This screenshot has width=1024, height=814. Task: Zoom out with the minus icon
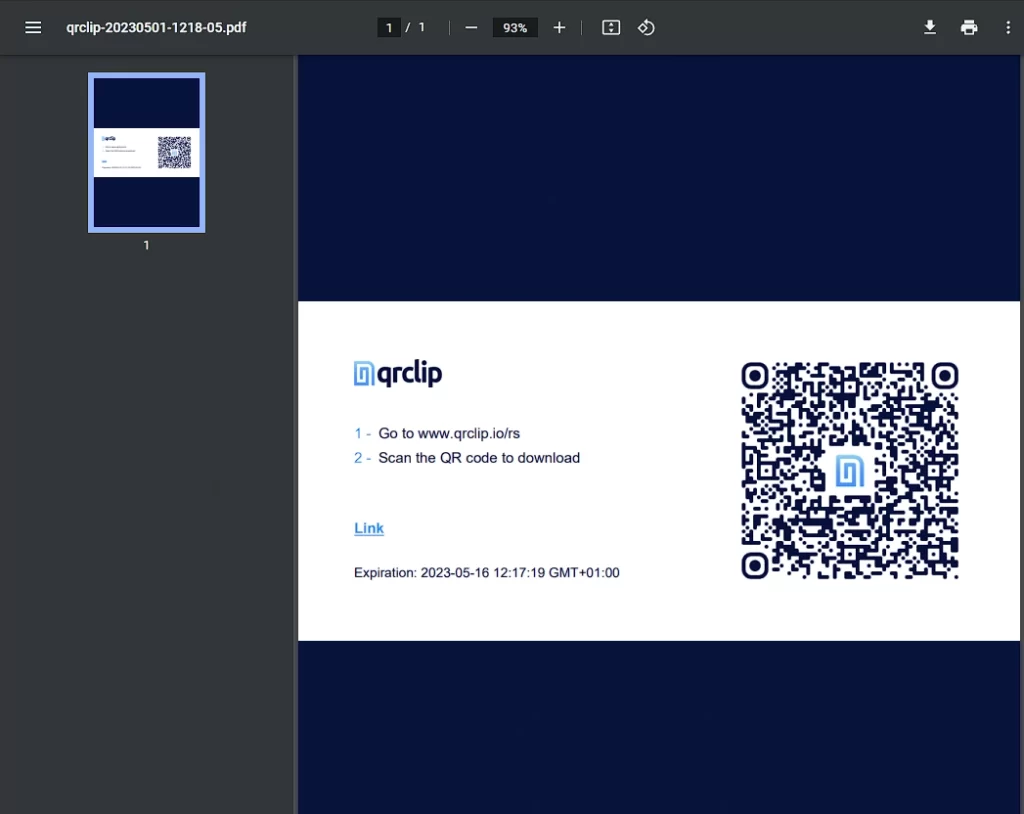pos(471,27)
